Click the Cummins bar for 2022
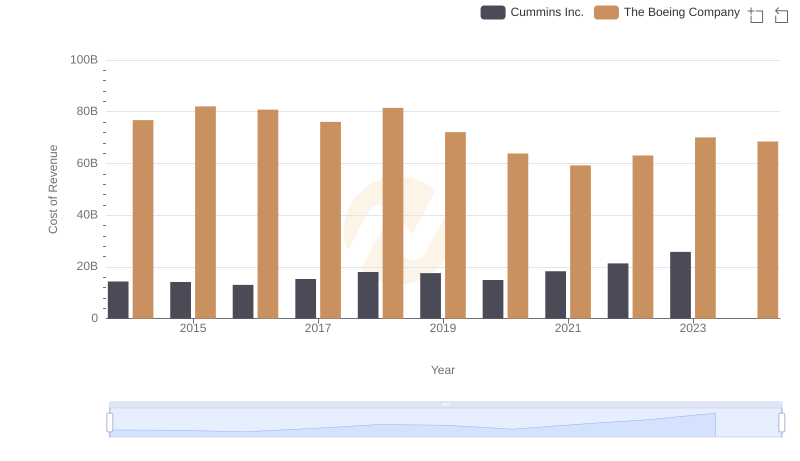 tap(618, 291)
